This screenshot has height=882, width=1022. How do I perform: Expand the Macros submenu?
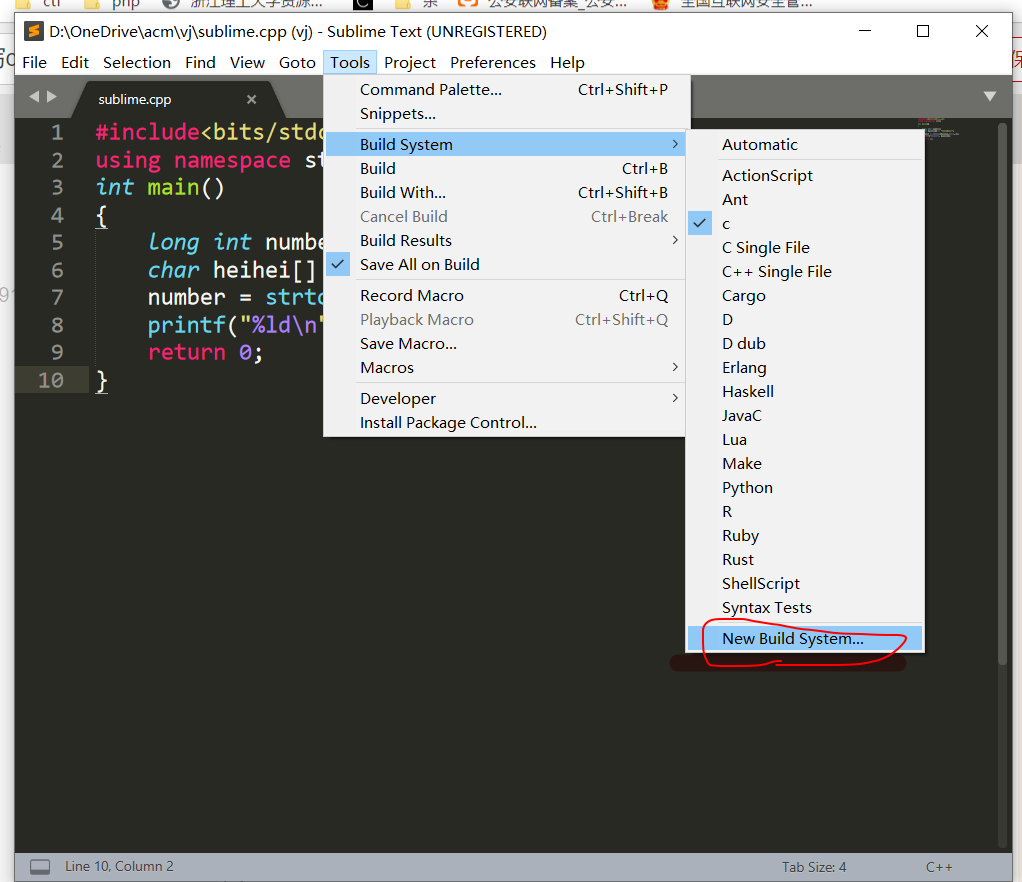click(x=504, y=368)
